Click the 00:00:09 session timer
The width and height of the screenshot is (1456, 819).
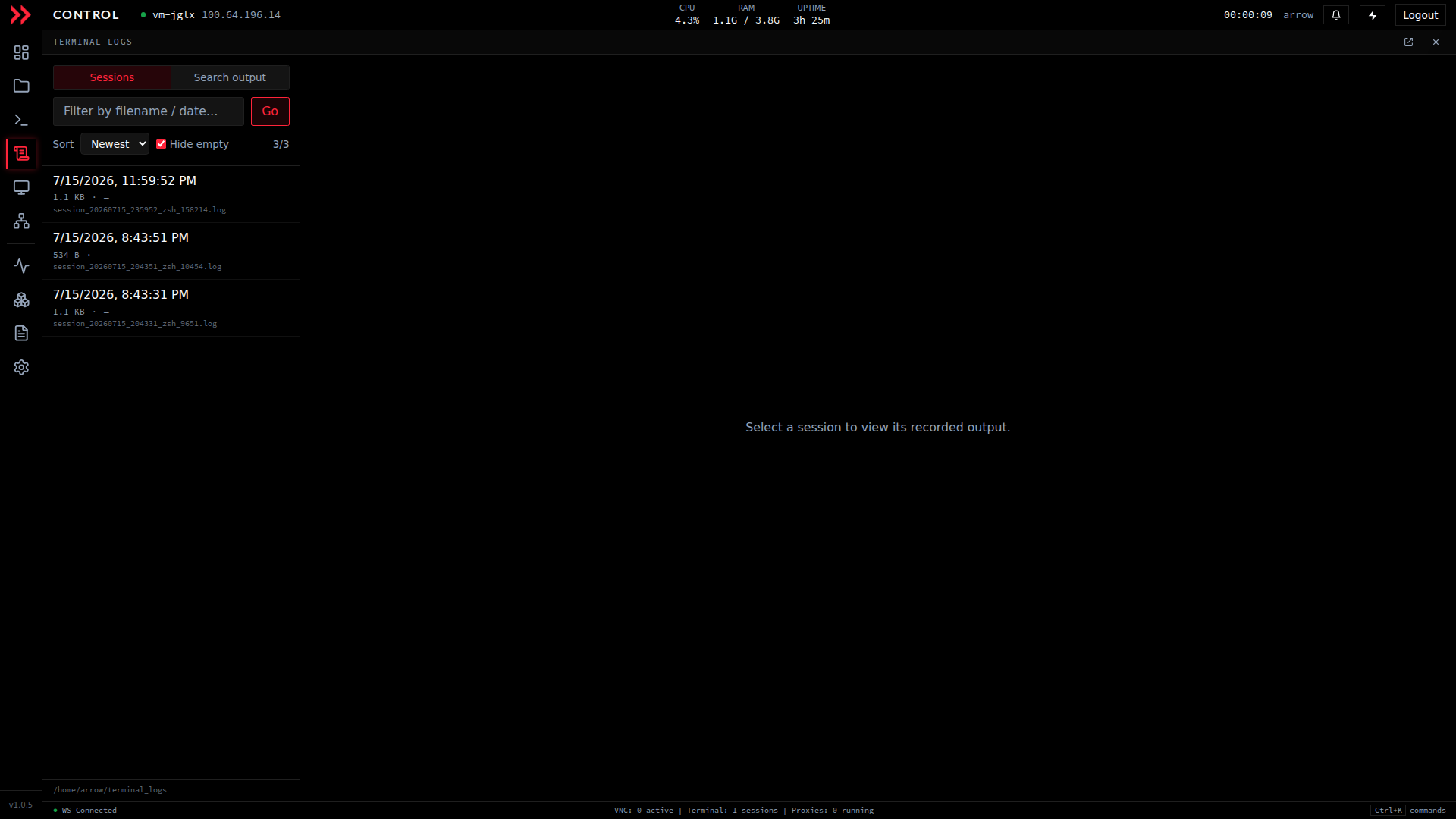tap(1247, 15)
